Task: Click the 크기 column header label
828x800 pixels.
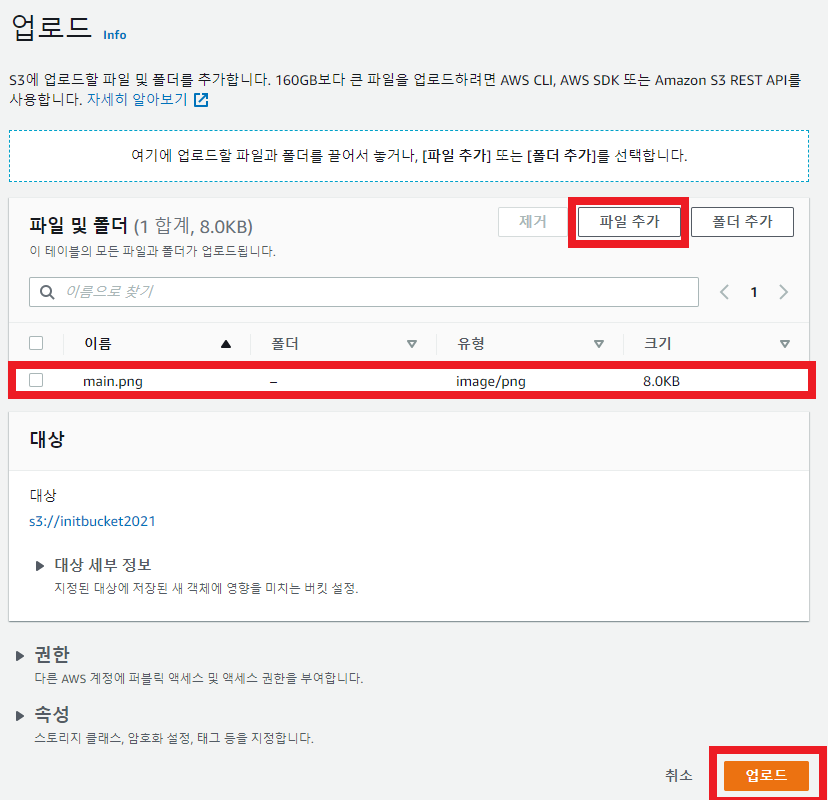Action: point(657,344)
